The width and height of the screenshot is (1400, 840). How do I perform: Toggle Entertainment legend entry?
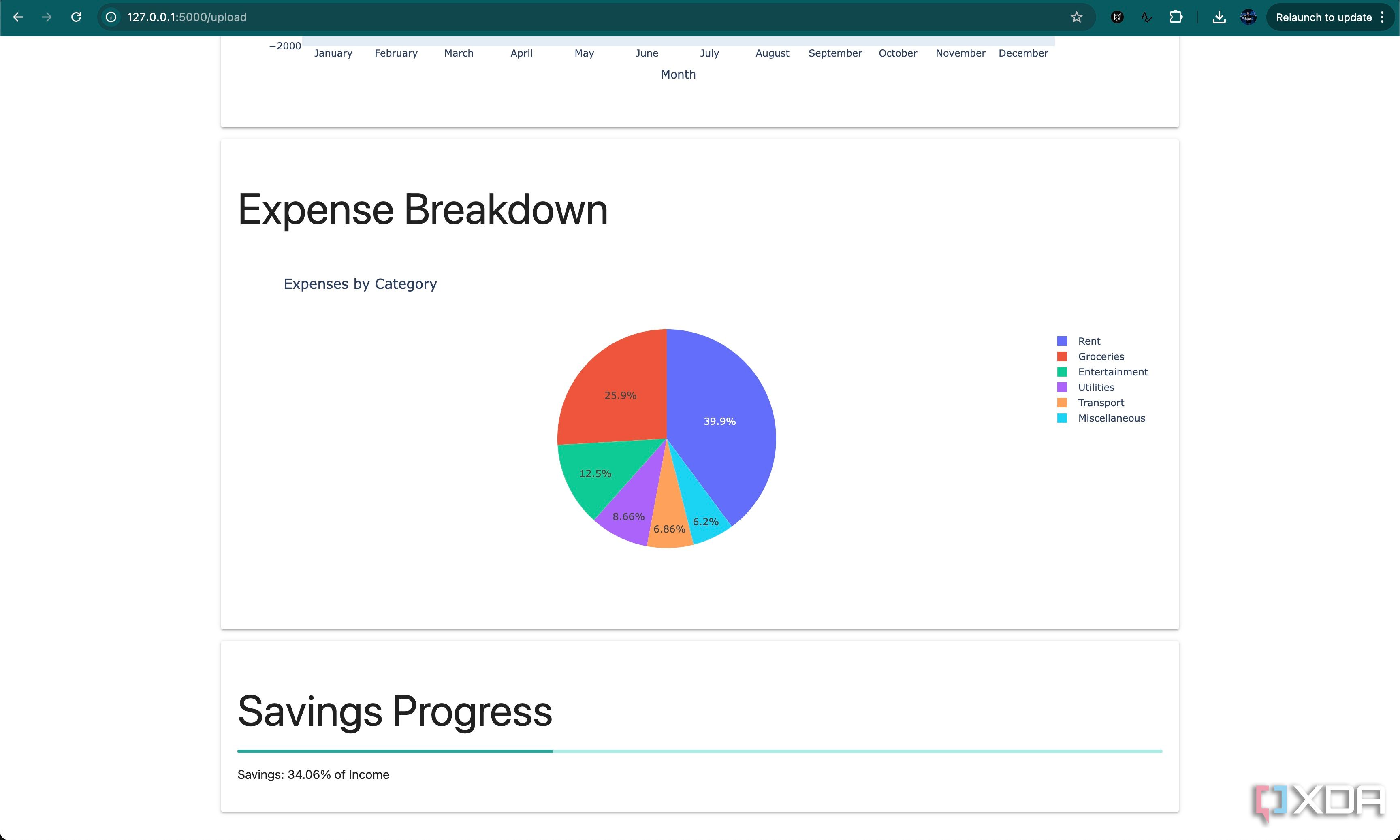(x=1112, y=372)
